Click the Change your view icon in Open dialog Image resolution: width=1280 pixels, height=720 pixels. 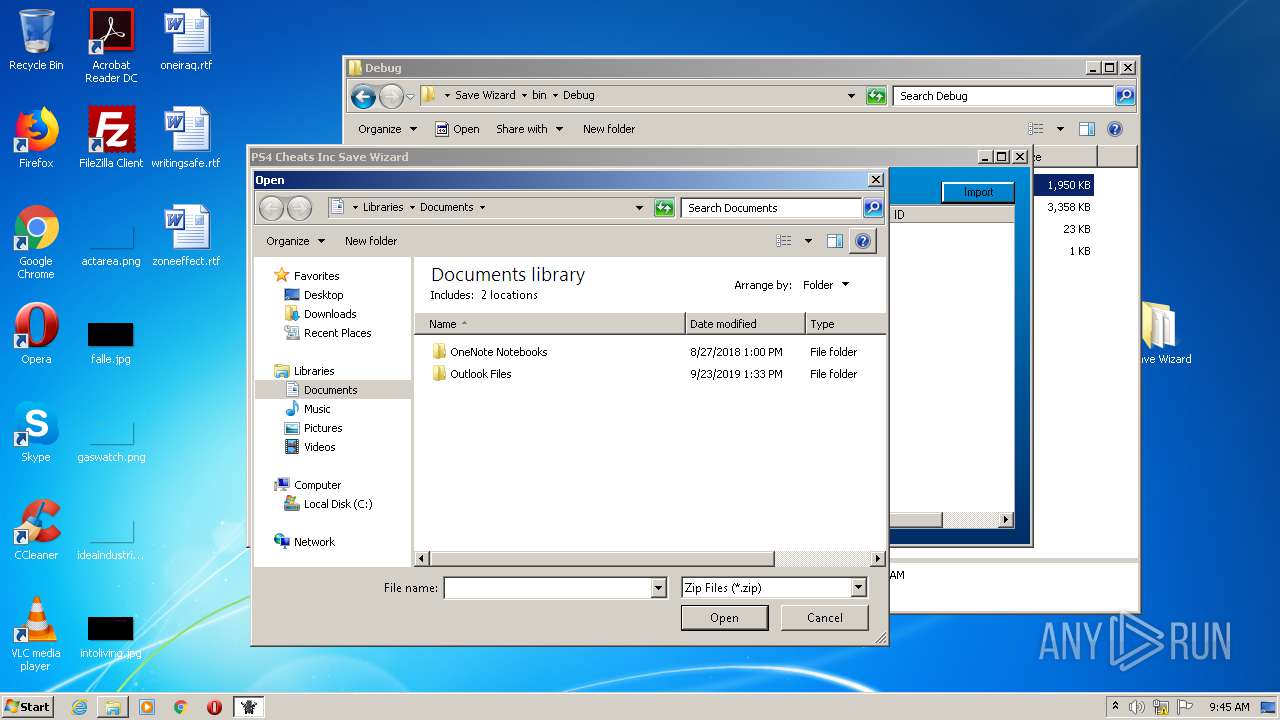(x=784, y=241)
